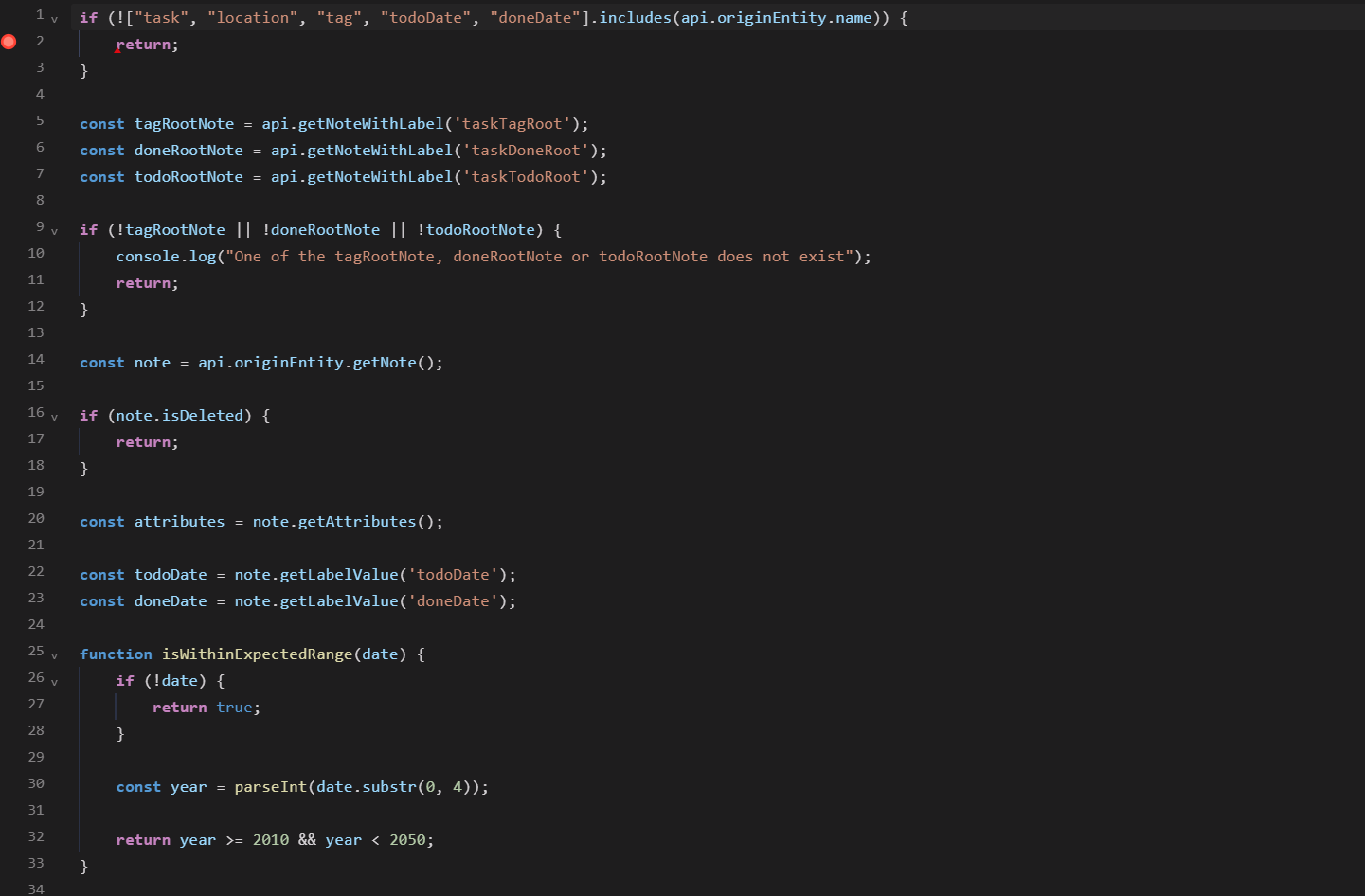
Task: Collapse the code block starting at line 1
Action: [x=54, y=19]
